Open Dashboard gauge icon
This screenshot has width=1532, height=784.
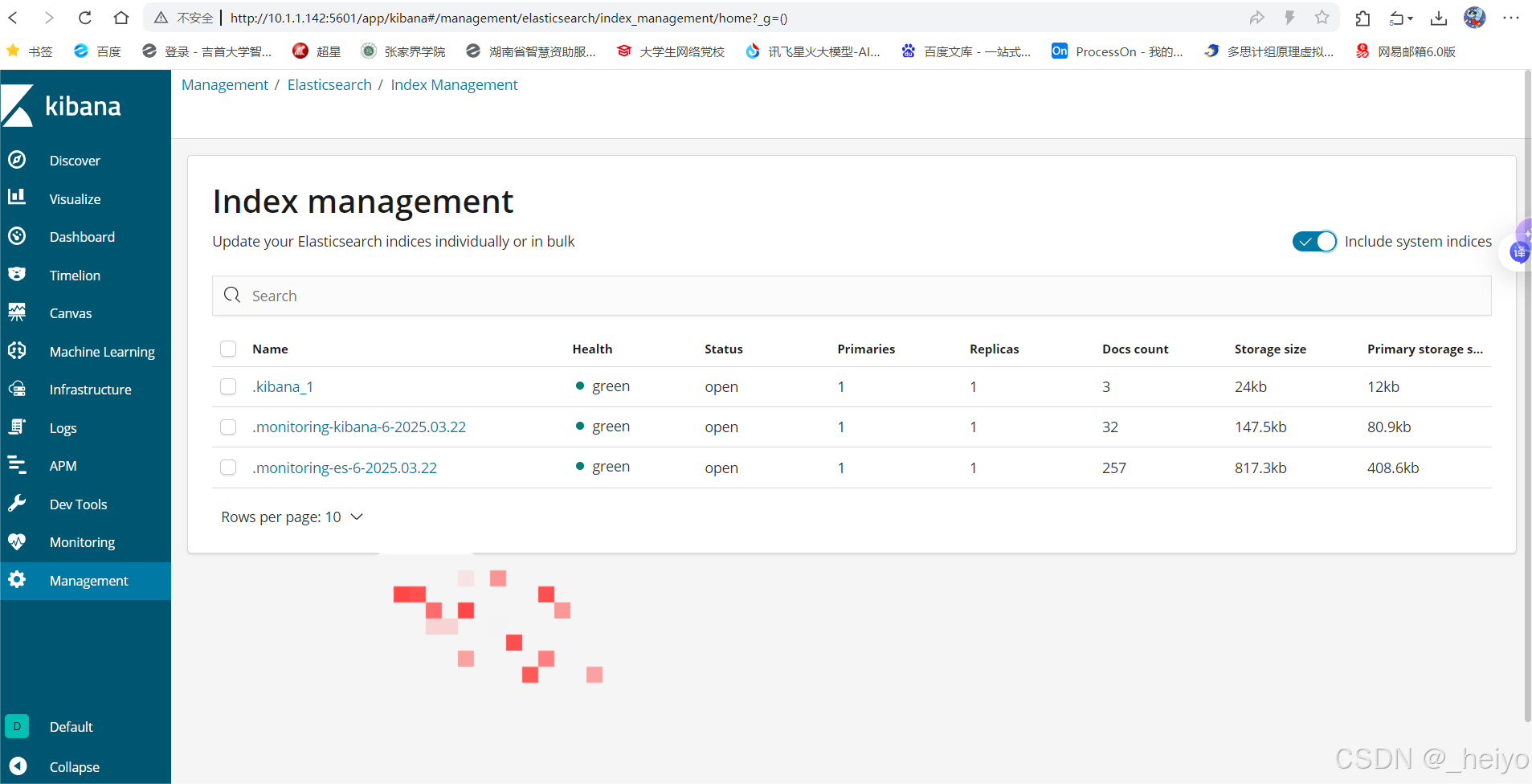(17, 236)
